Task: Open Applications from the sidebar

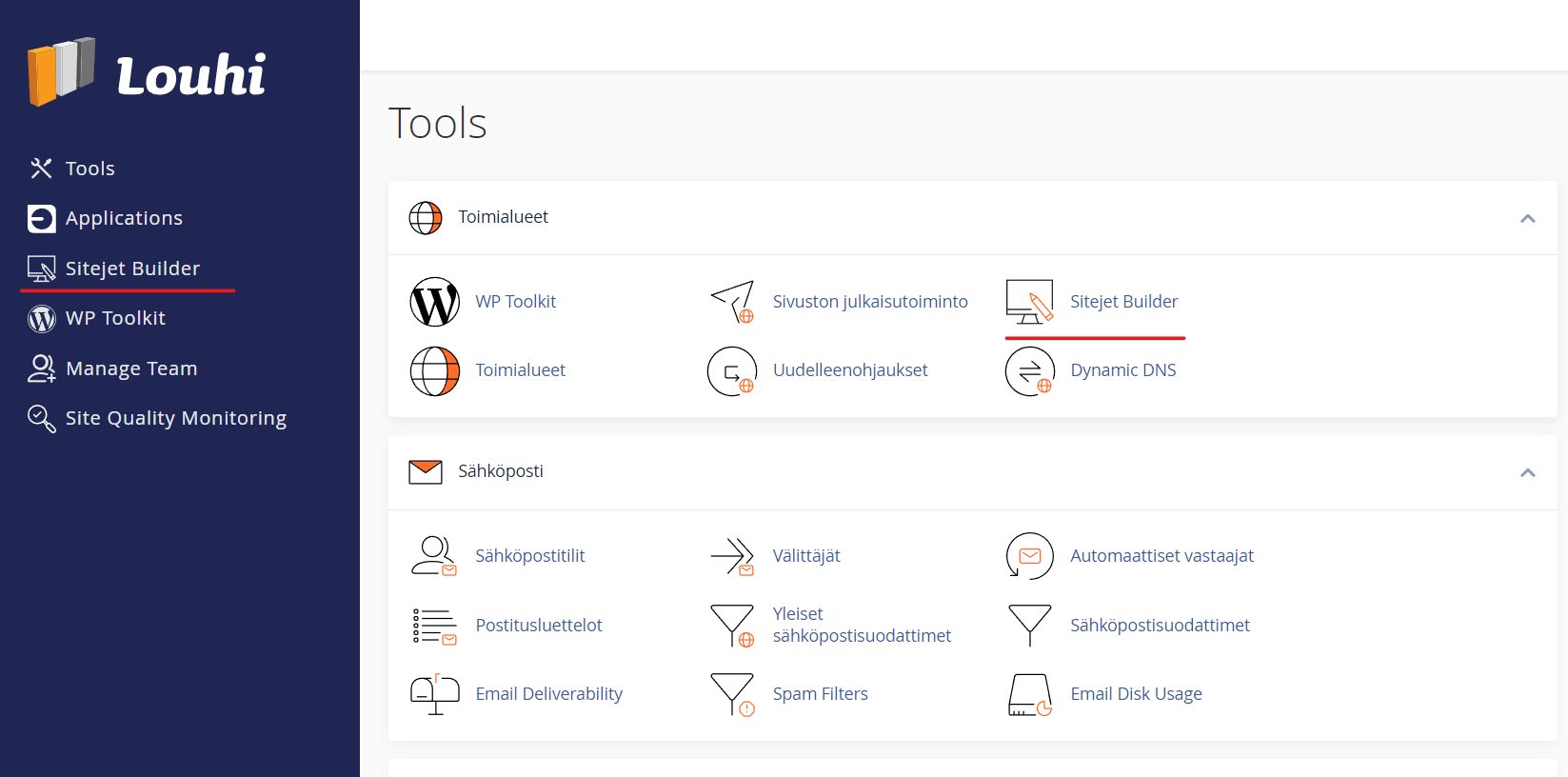Action: click(x=124, y=218)
